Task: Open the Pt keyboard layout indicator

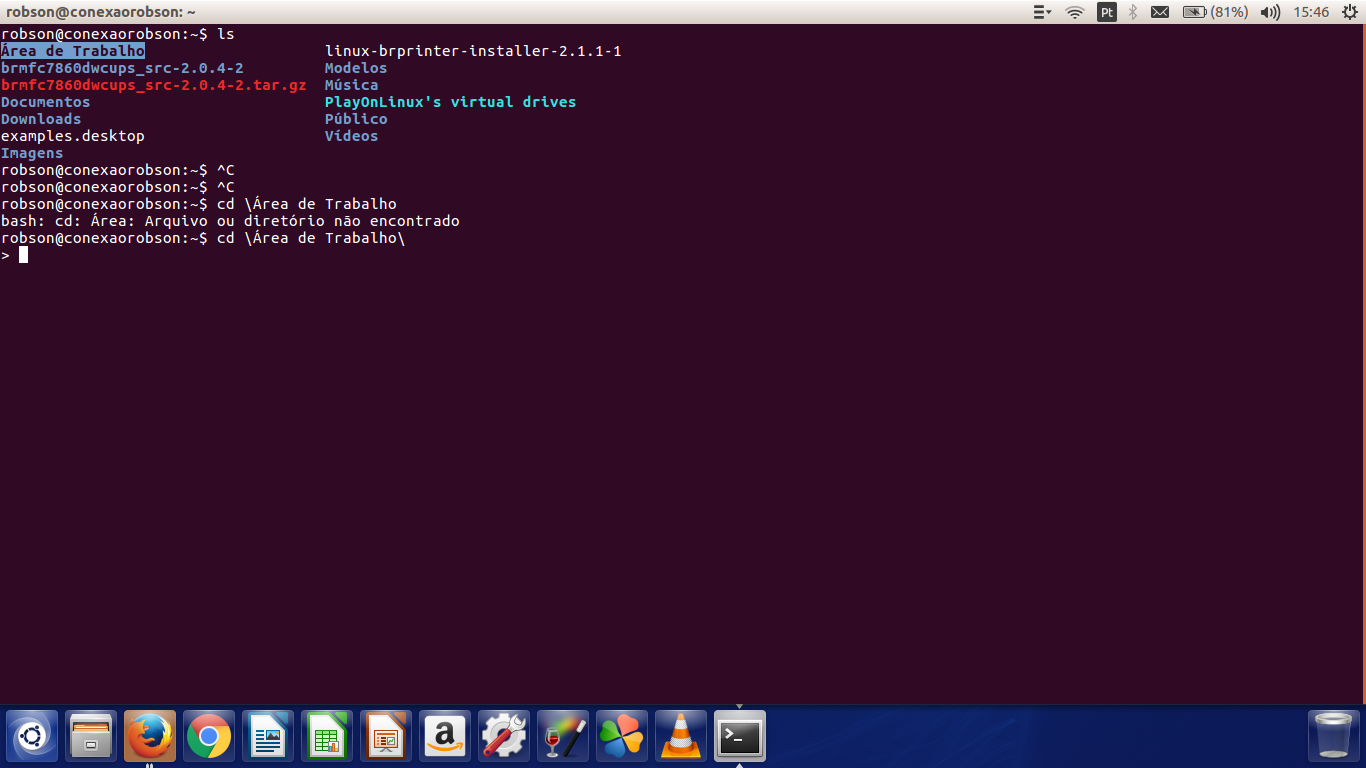Action: pyautogui.click(x=1107, y=12)
